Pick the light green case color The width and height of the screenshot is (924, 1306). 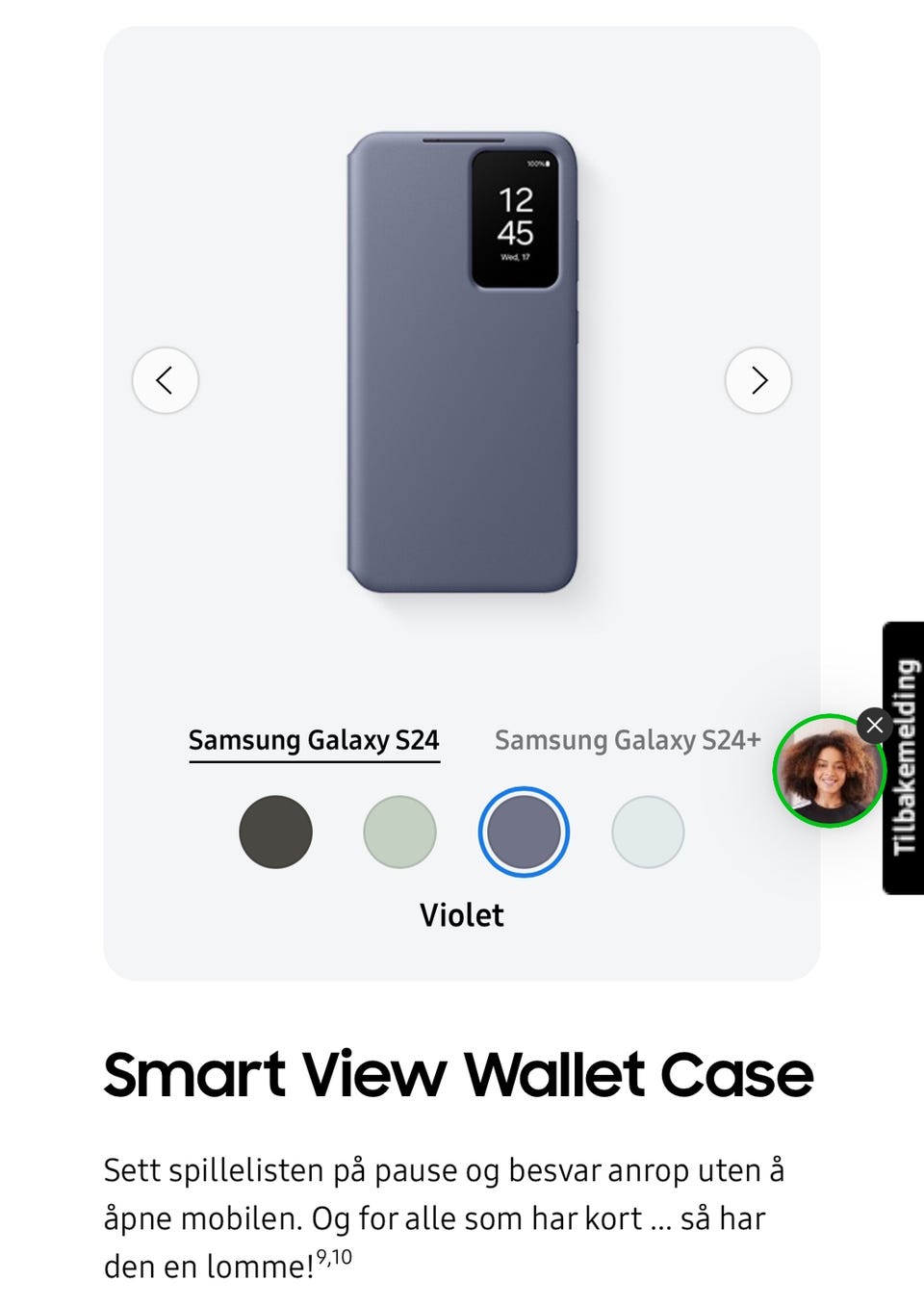[x=399, y=832]
